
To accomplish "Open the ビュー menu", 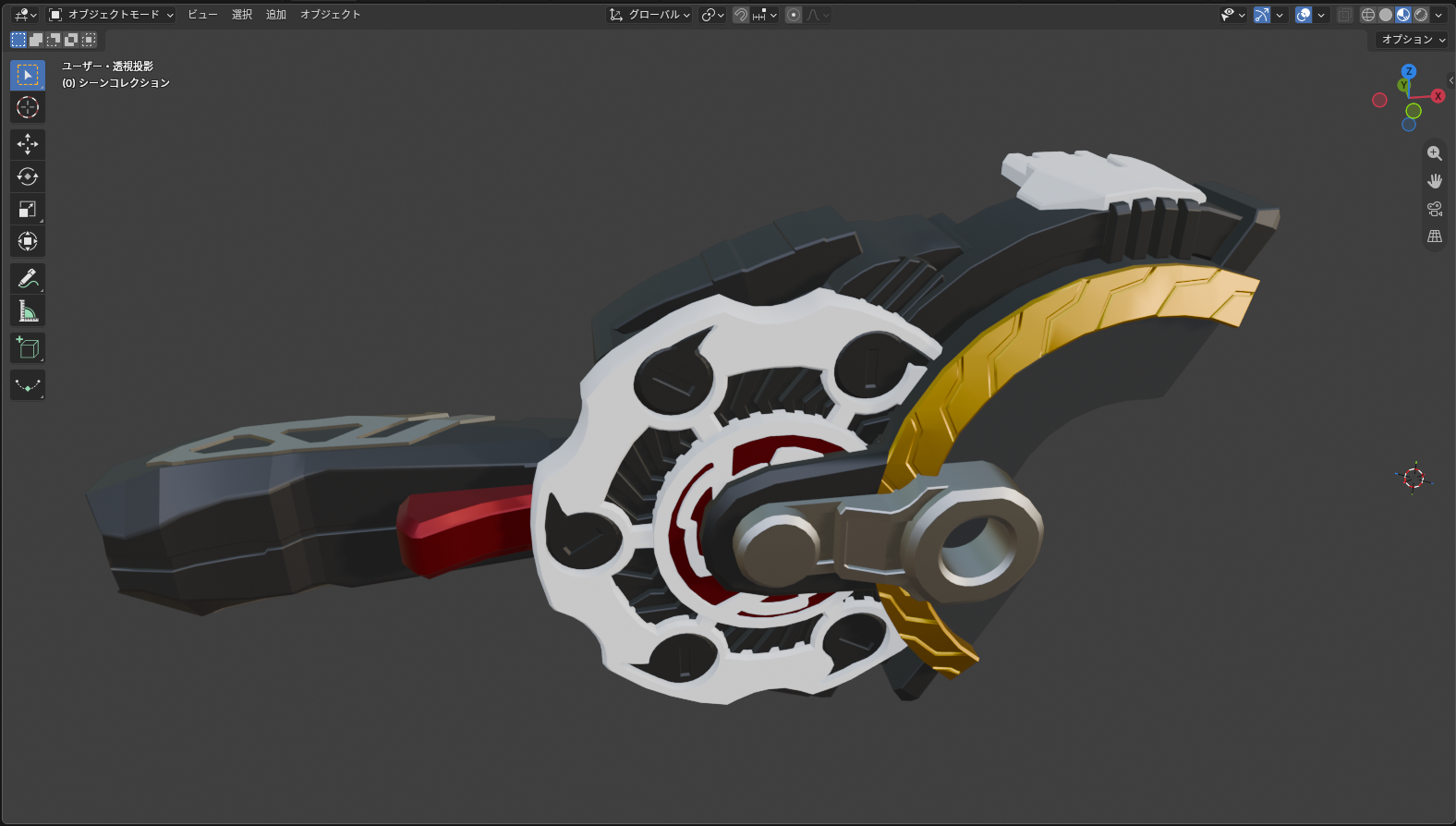I will [202, 15].
